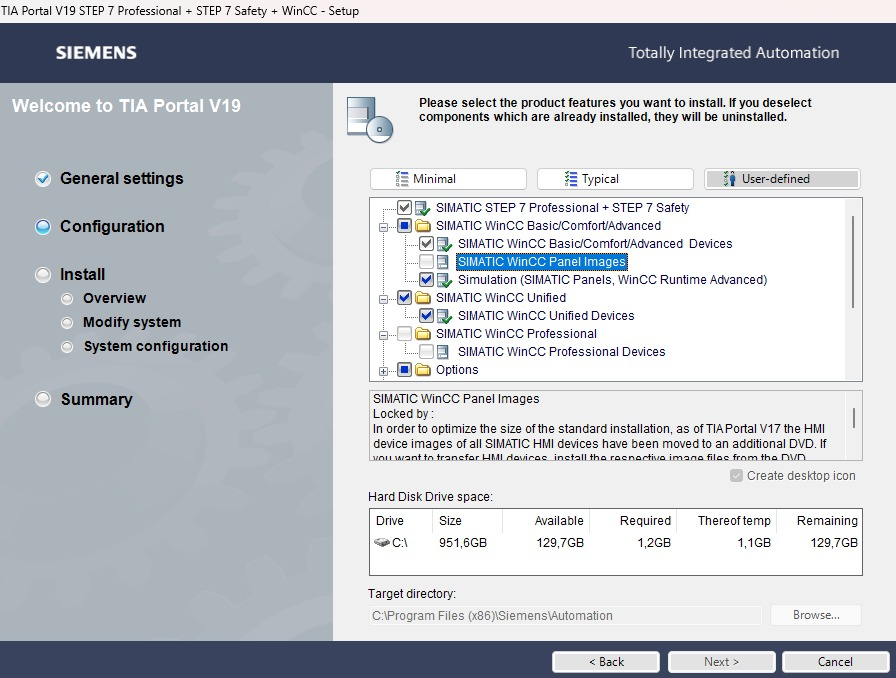896x678 pixels.
Task: Uncheck Simulation (SIMATIC Panels, WinCC Runtime Advanced)
Action: pos(427,280)
